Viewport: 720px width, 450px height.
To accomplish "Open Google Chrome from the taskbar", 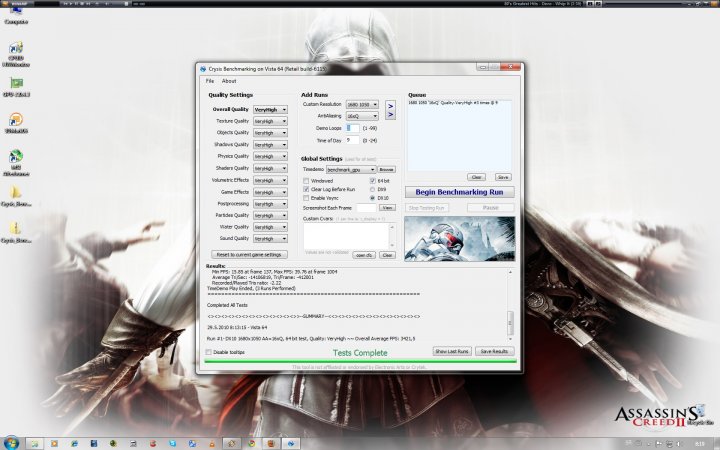I will coord(251,444).
